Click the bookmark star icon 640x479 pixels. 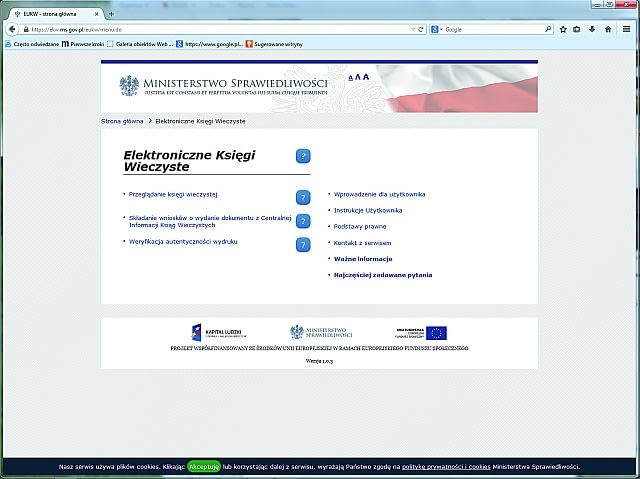[x=563, y=29]
